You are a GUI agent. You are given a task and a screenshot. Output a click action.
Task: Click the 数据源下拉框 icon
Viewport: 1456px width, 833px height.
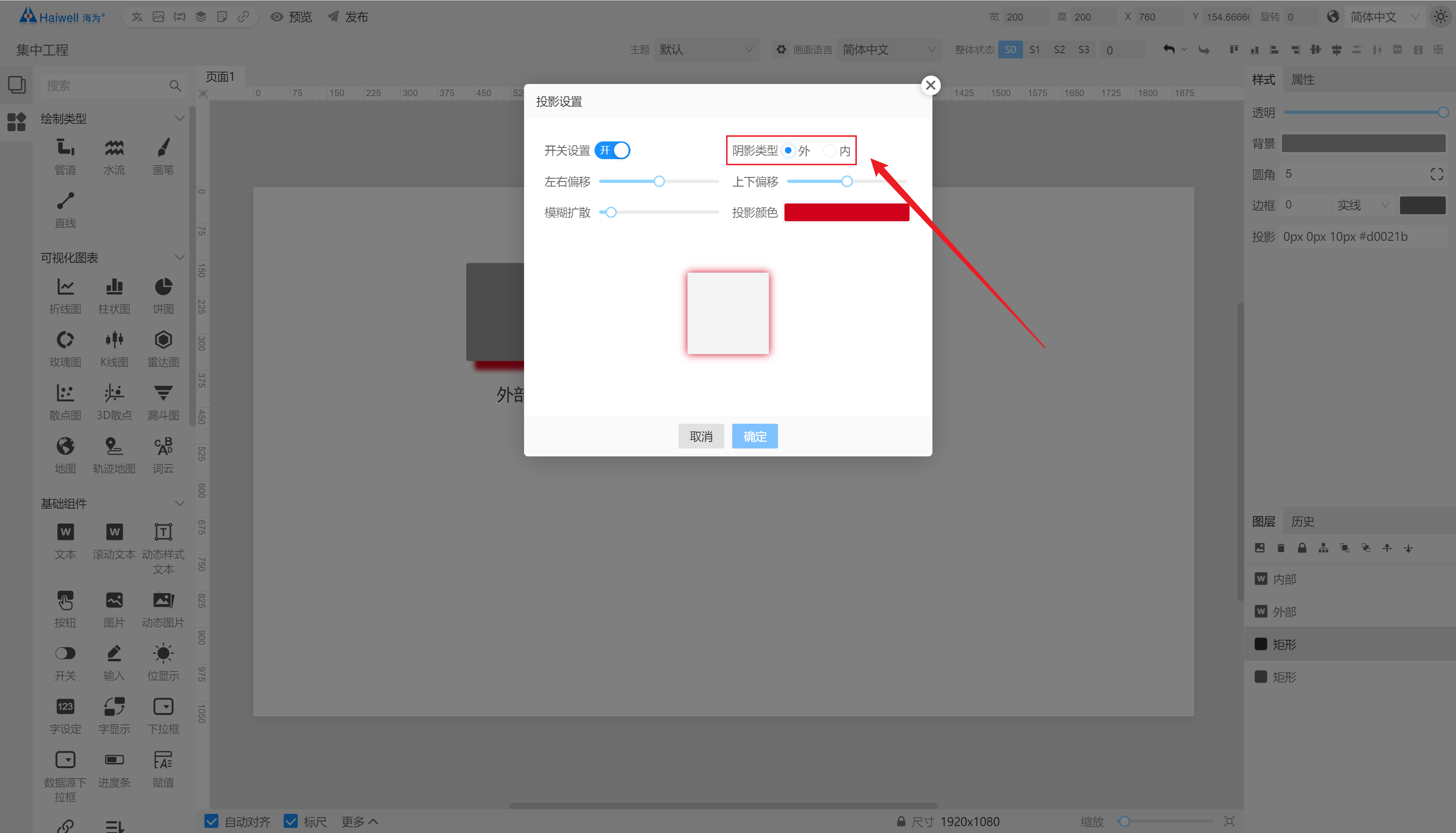64,757
